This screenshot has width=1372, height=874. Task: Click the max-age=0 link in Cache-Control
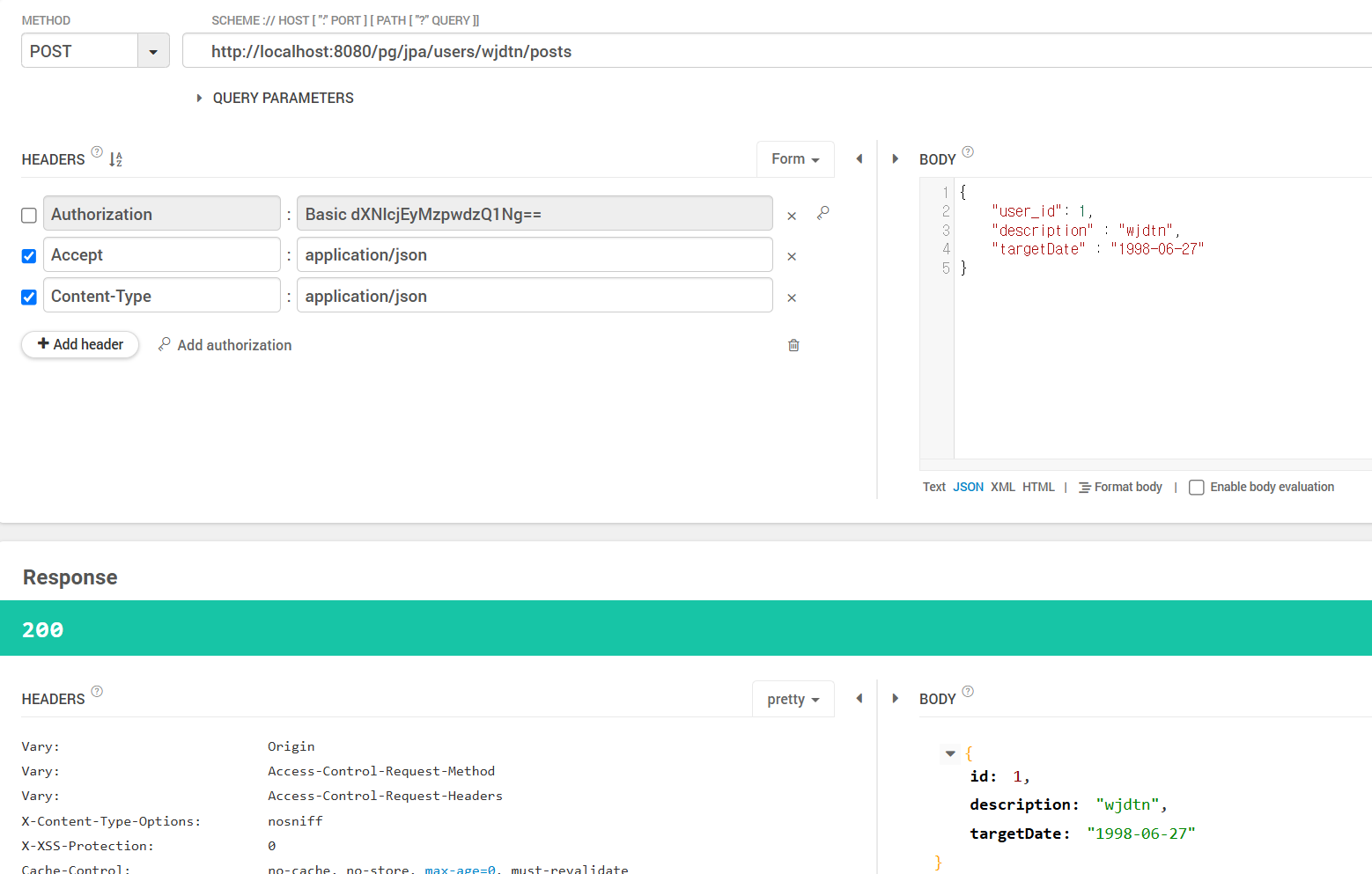[460, 870]
